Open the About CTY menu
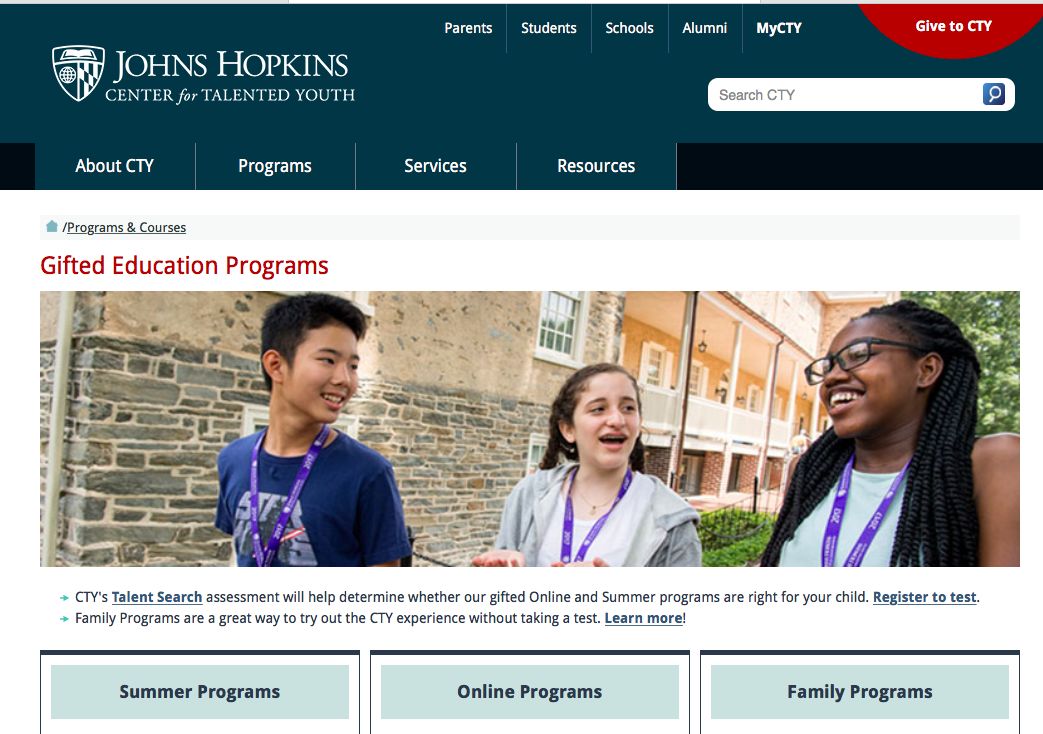This screenshot has height=734, width=1043. tap(115, 166)
